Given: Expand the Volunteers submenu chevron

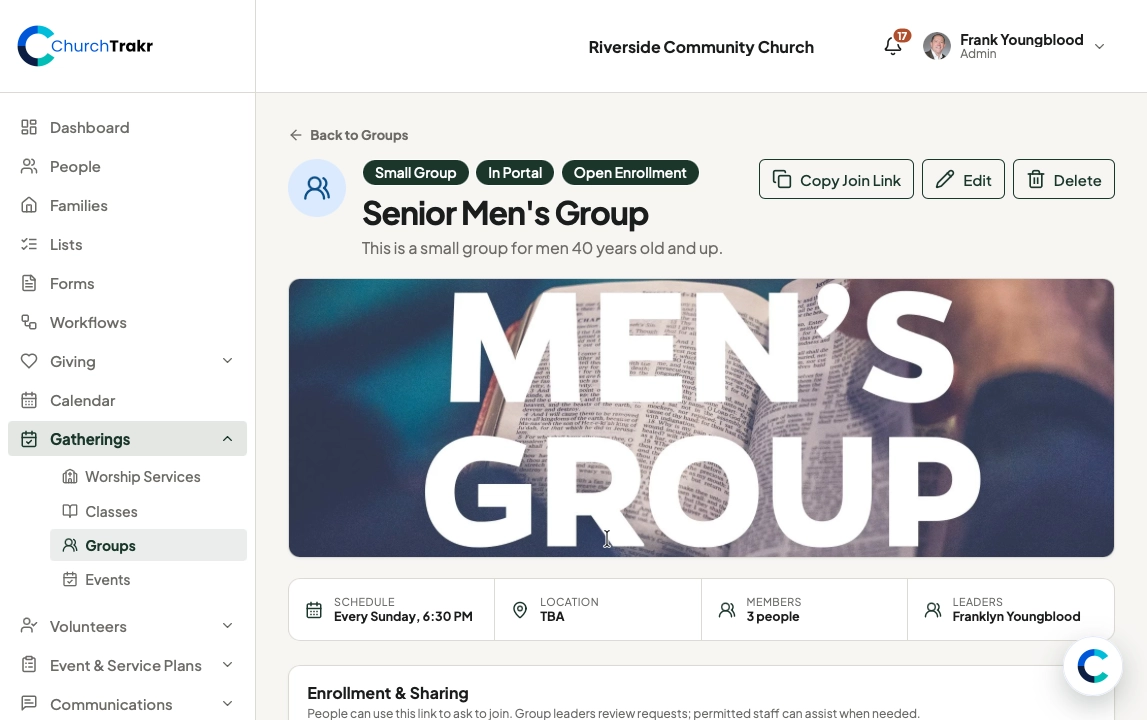Looking at the screenshot, I should pos(227,626).
